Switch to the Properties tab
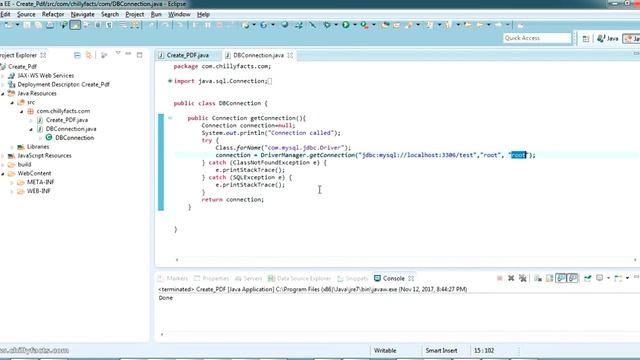This screenshot has width=640, height=360. (x=211, y=278)
